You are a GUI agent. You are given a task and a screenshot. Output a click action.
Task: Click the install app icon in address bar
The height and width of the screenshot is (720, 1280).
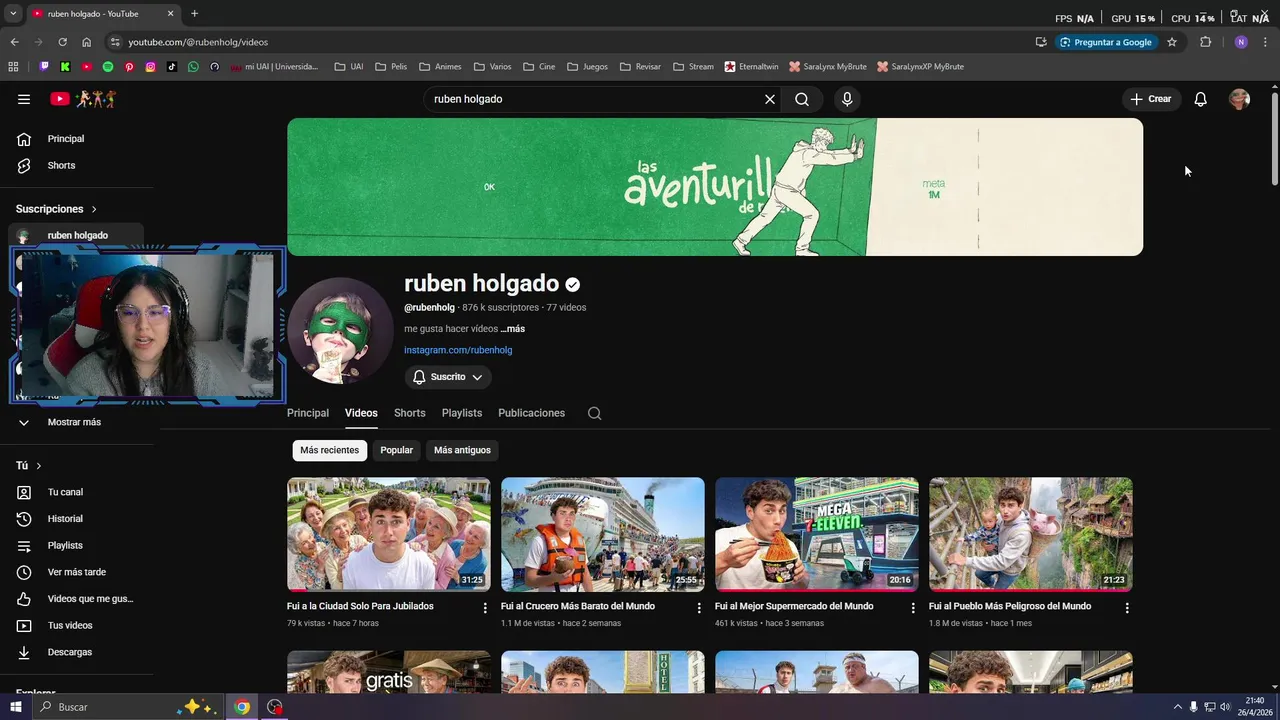pyautogui.click(x=1041, y=42)
